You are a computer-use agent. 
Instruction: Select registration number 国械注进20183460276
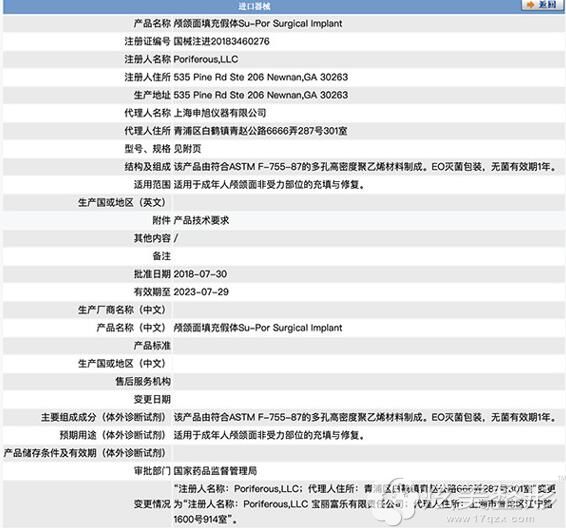coord(221,42)
